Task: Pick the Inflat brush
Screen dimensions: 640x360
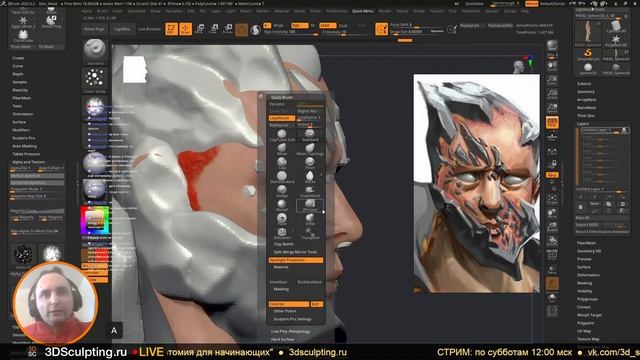Action: tap(310, 220)
